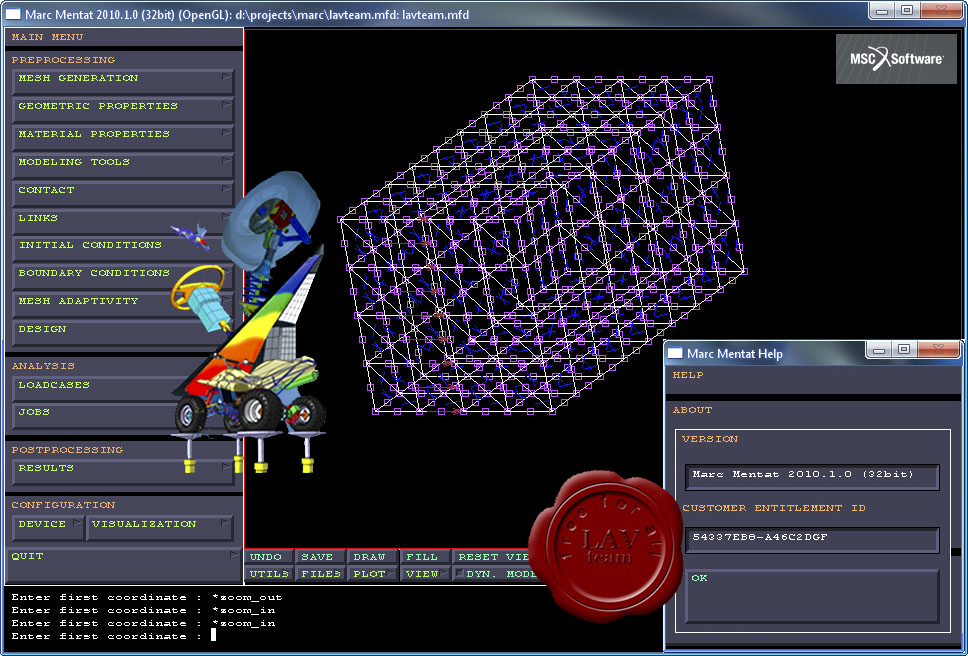
Task: Click the MAIN MENU header
Action: click(48, 37)
